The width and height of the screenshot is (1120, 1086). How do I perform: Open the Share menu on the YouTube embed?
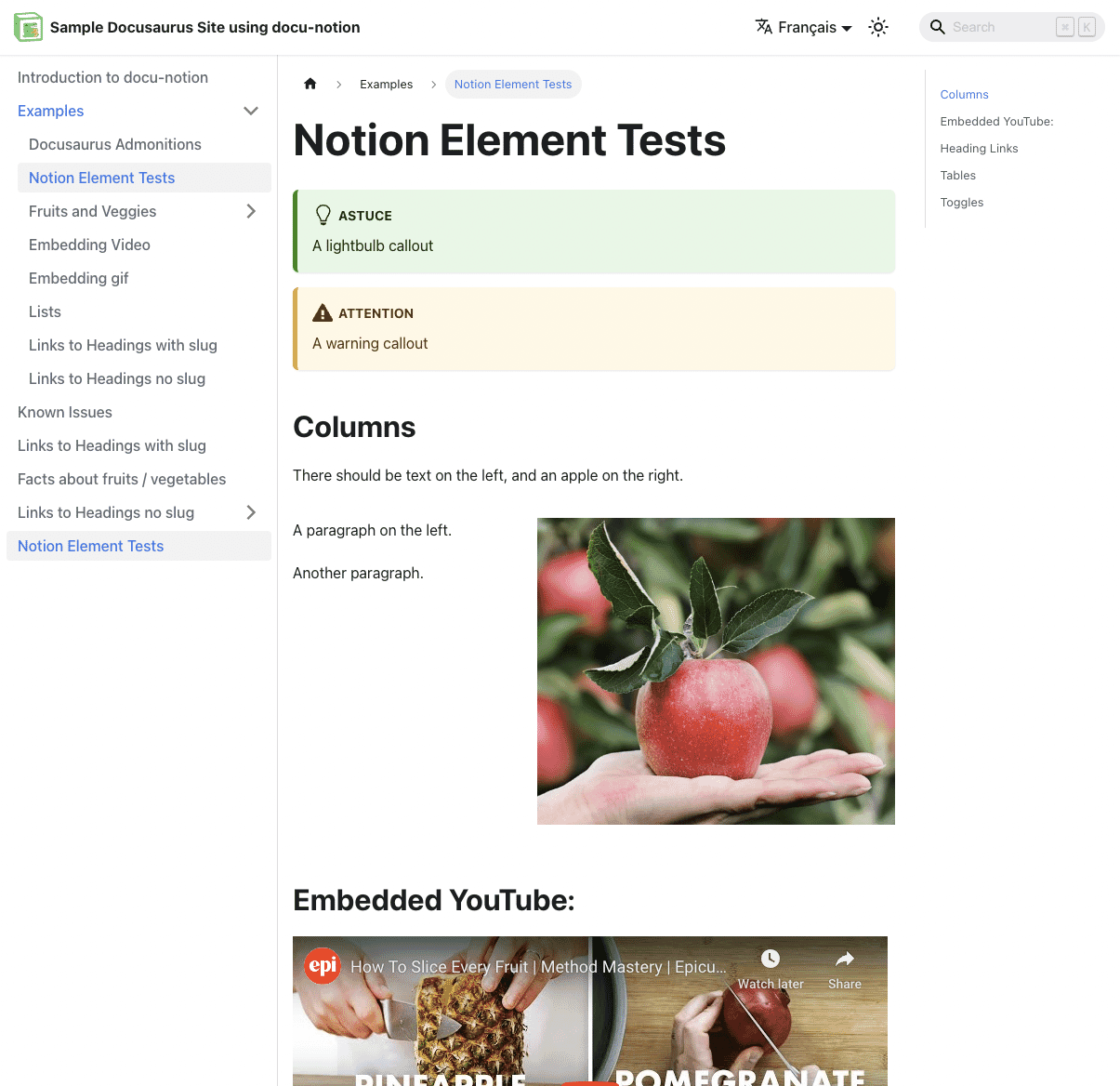[844, 967]
